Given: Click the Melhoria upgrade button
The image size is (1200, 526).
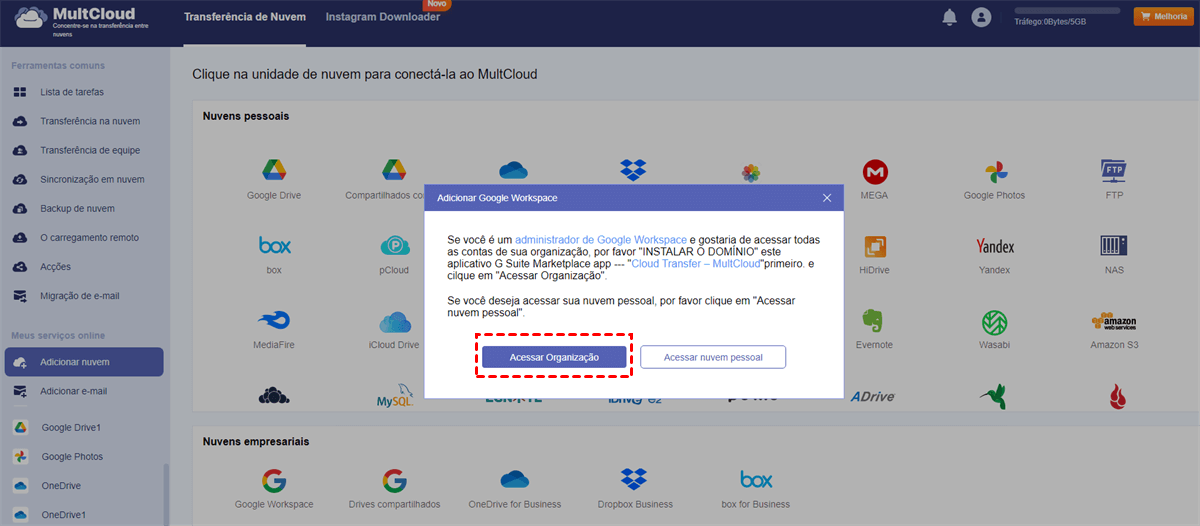Looking at the screenshot, I should (1162, 16).
